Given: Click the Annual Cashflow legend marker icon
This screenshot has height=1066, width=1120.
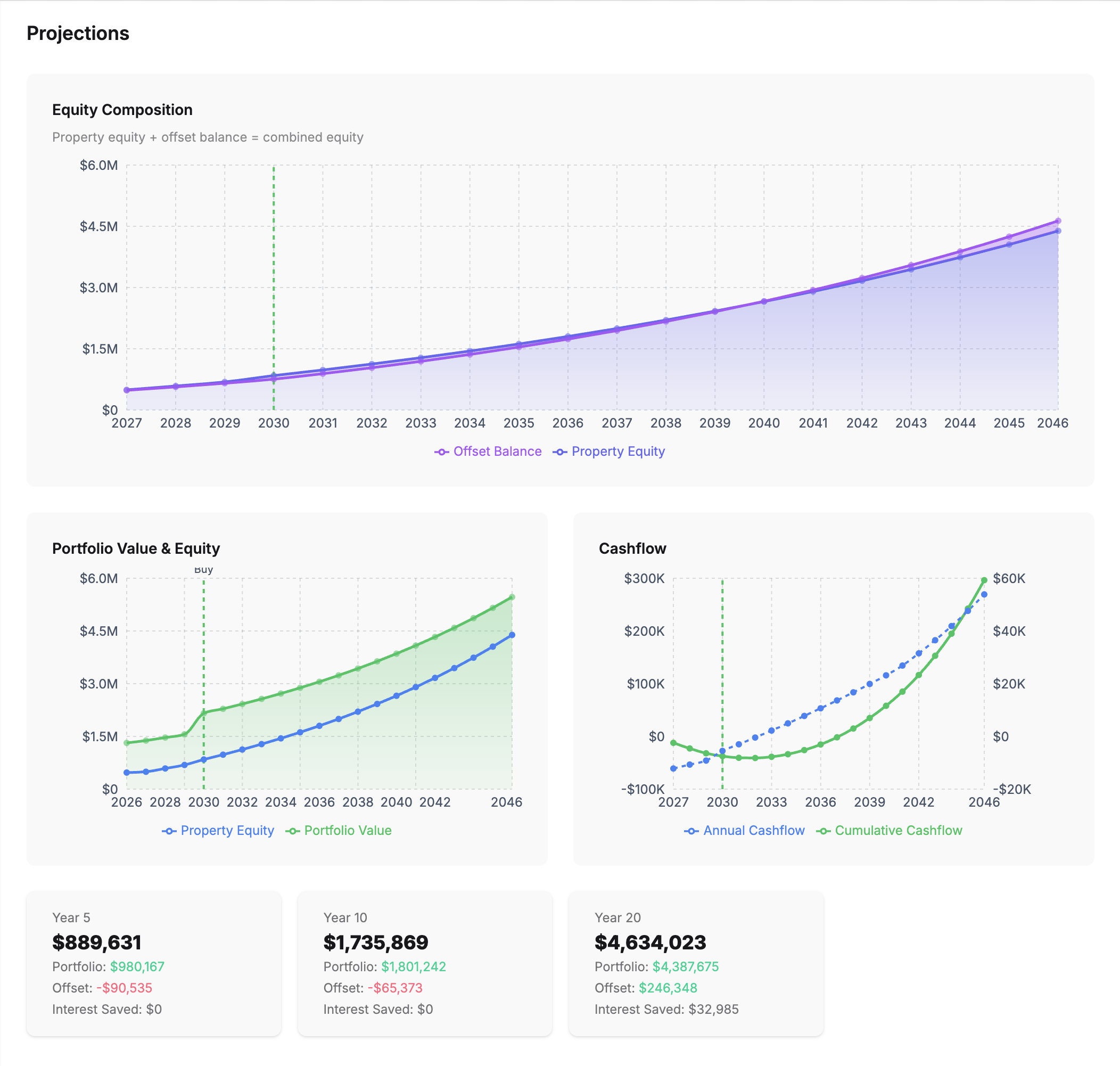Looking at the screenshot, I should [x=691, y=830].
